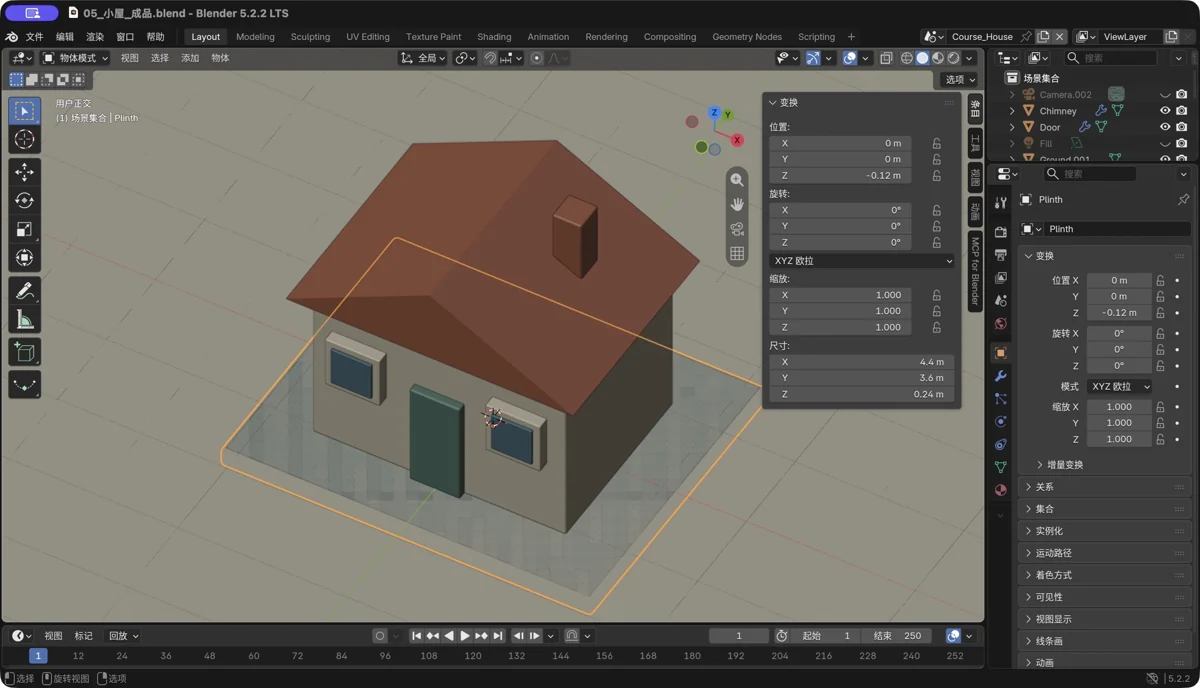Disable rendering for Camera.002 in outliner
Viewport: 1200px width, 688px height.
(1182, 95)
